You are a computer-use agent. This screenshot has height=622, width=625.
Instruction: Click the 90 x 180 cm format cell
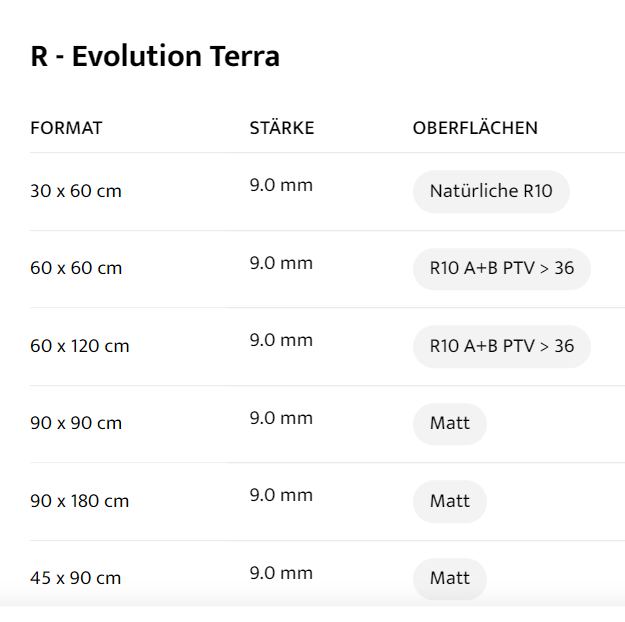tap(80, 501)
